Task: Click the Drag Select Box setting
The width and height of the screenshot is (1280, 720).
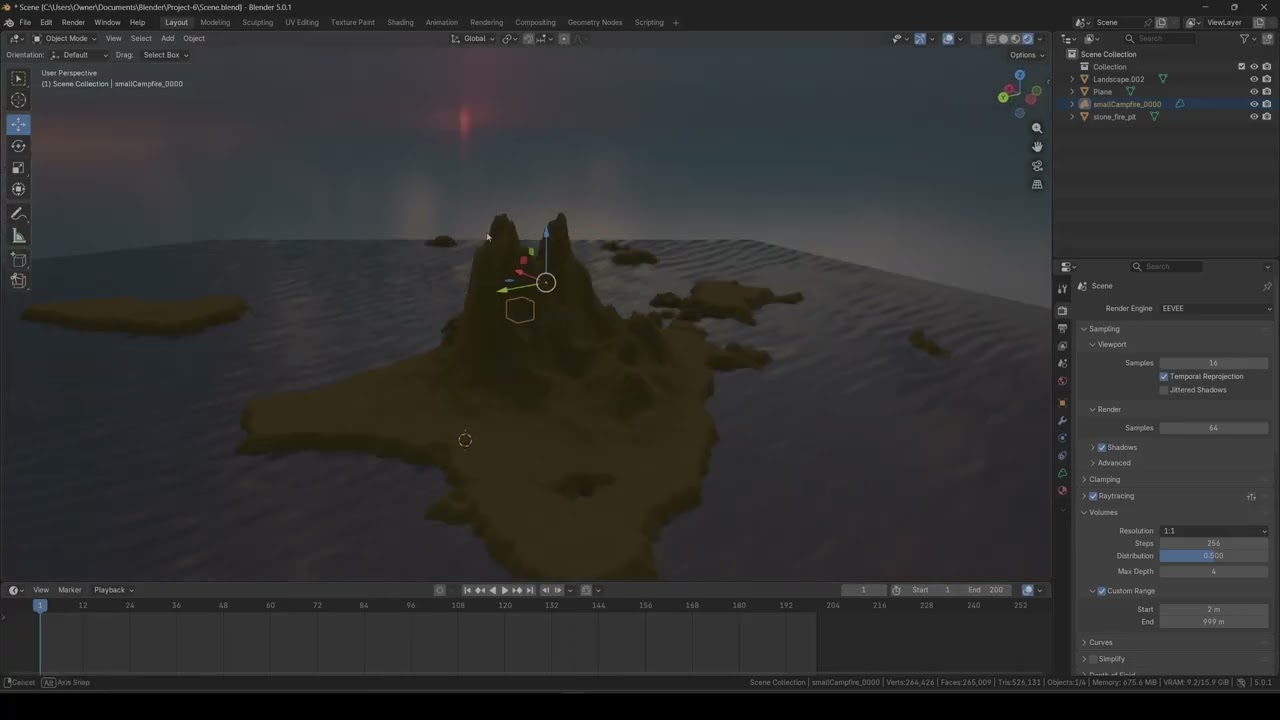Action: point(164,55)
